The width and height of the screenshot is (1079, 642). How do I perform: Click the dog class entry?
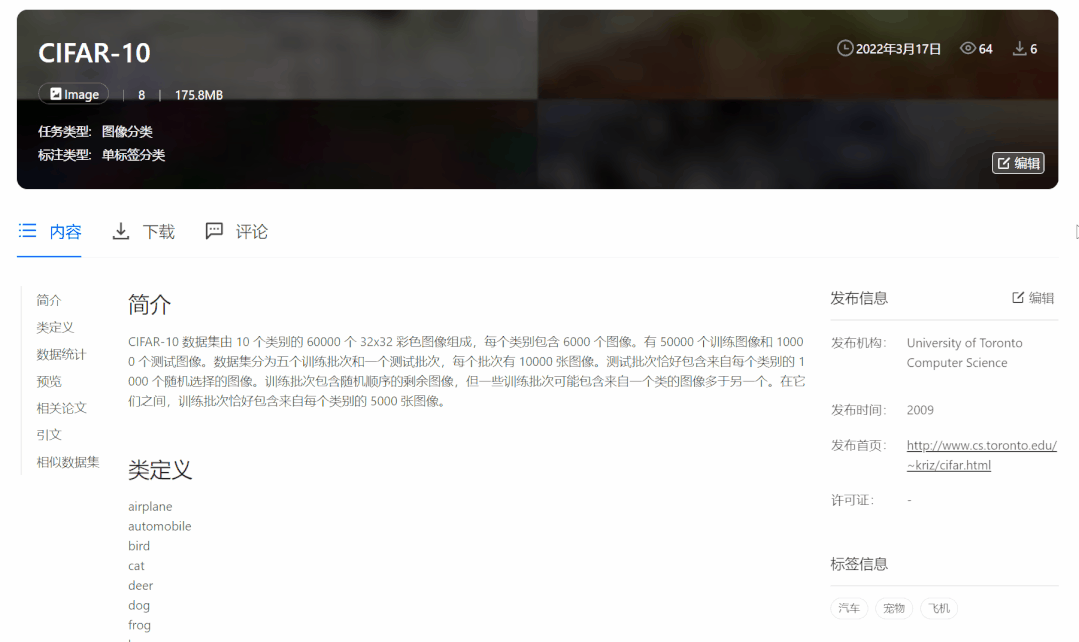139,606
